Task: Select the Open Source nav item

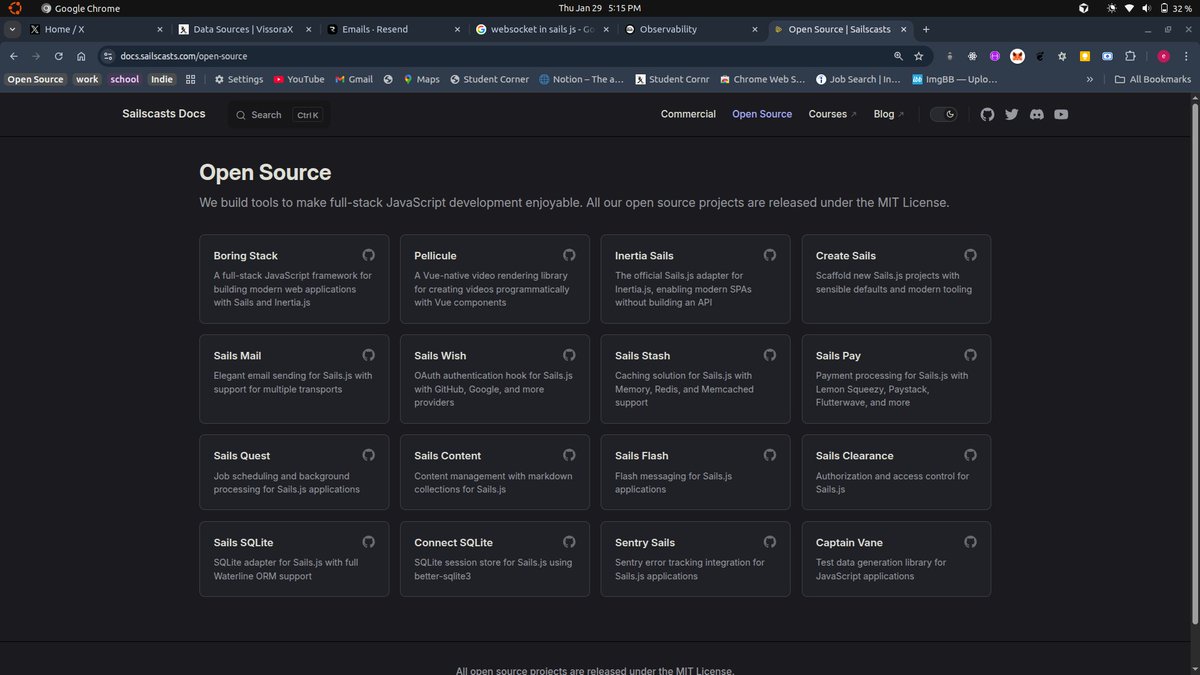Action: [762, 114]
